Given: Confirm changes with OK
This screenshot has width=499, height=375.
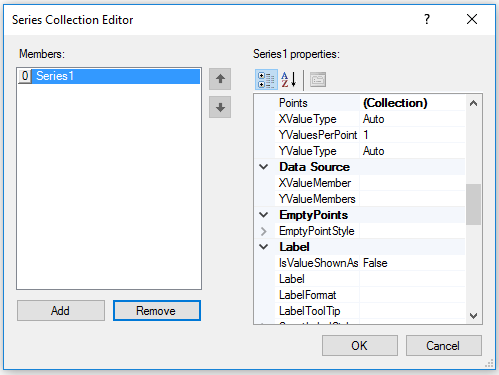Looking at the screenshot, I should pos(360,346).
